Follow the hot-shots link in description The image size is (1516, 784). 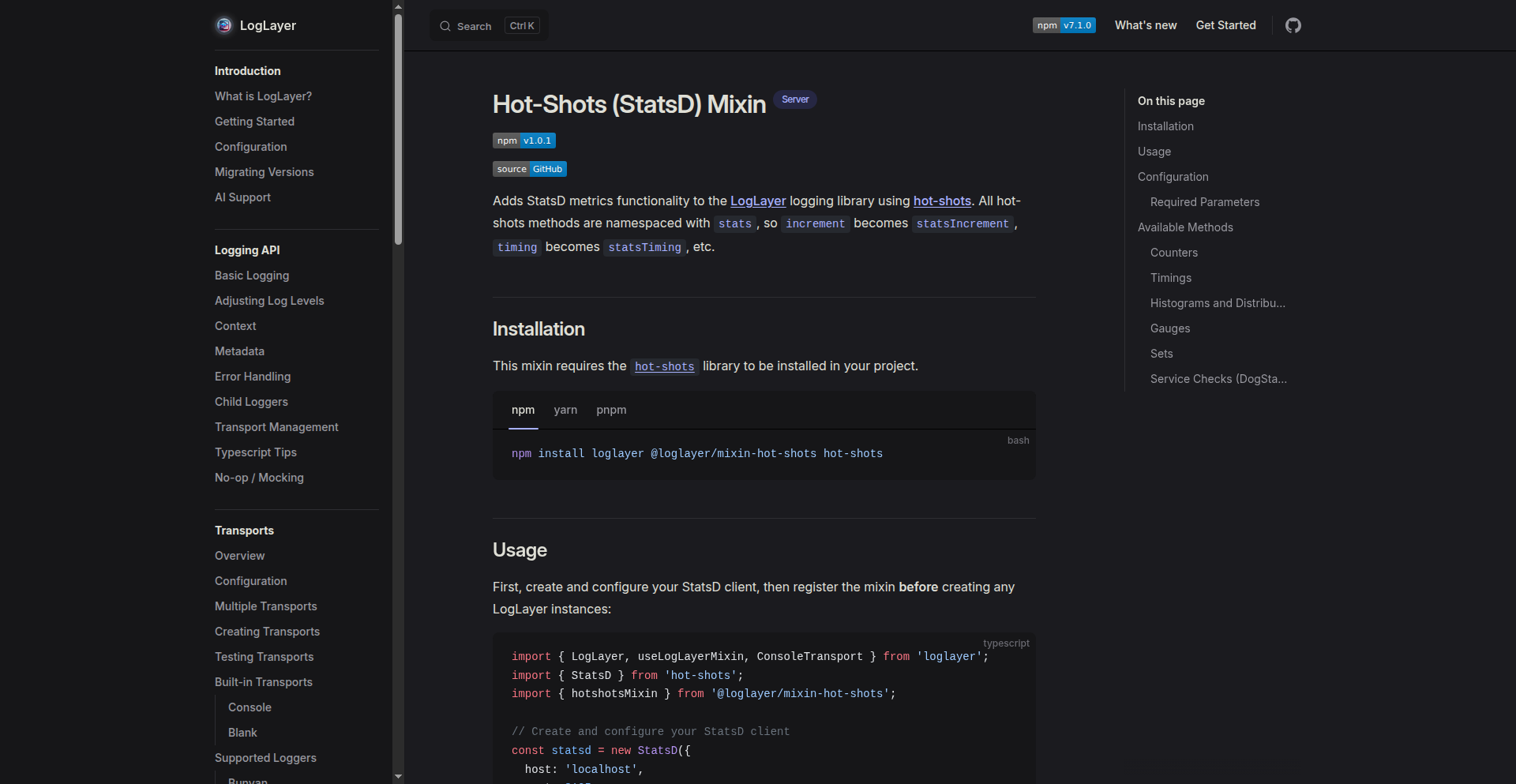pyautogui.click(x=941, y=201)
